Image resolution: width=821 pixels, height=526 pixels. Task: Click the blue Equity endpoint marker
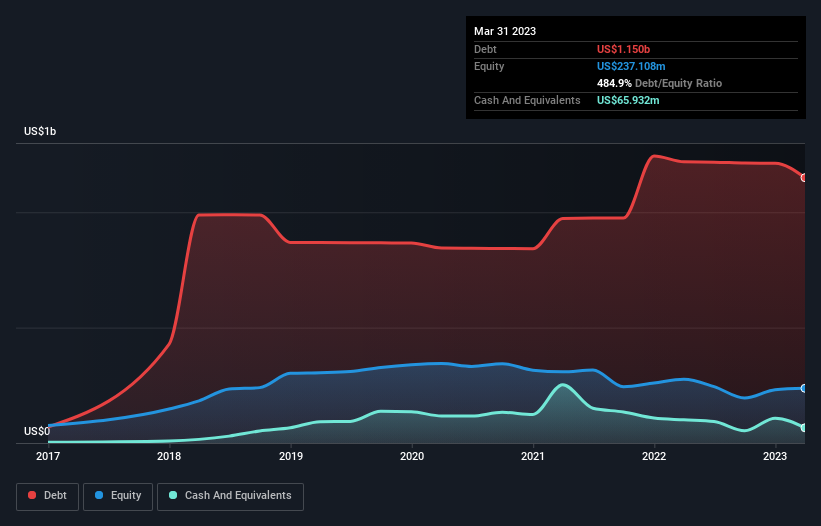805,388
